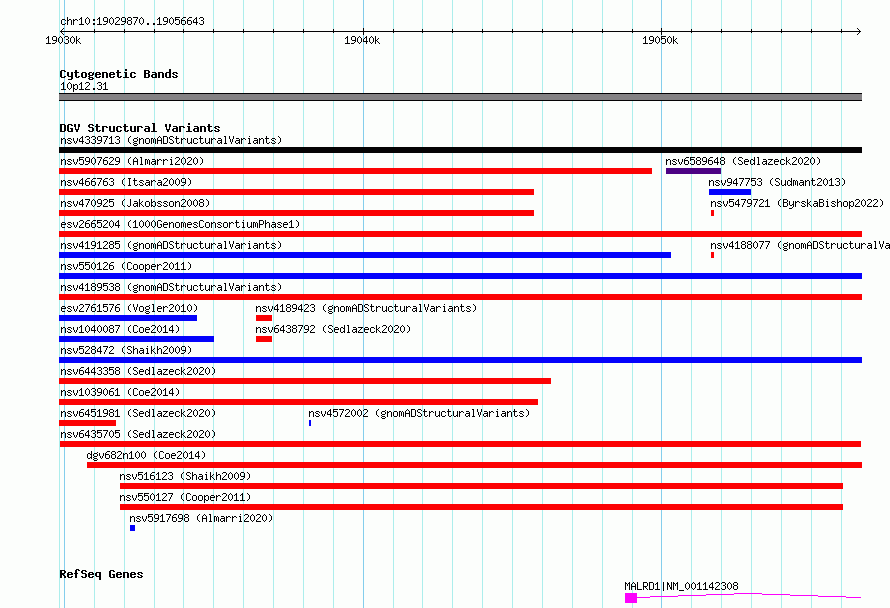Click the 19040k ruler position label
890x608 pixels.
tap(362, 40)
